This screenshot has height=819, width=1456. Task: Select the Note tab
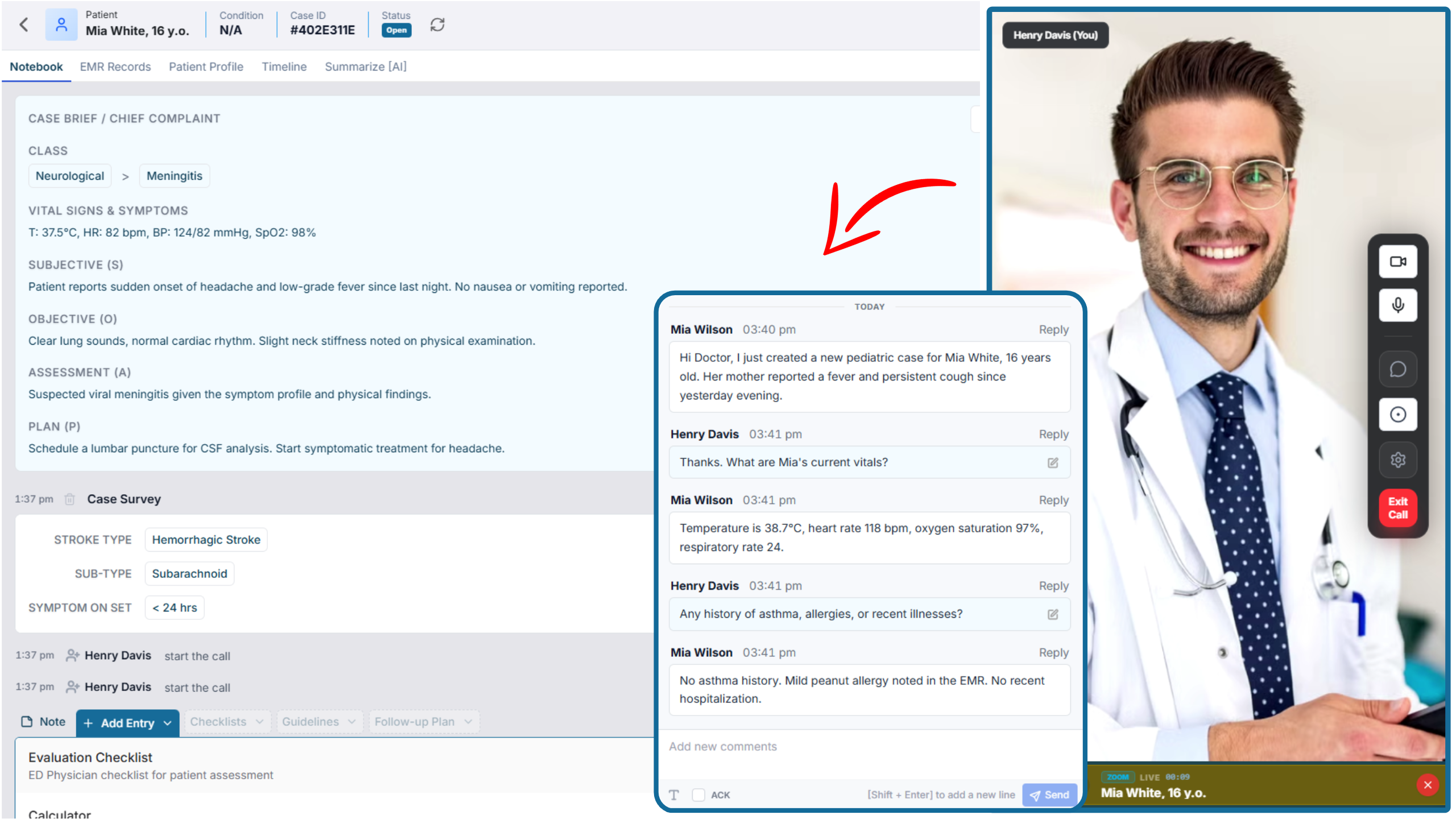pyautogui.click(x=43, y=722)
